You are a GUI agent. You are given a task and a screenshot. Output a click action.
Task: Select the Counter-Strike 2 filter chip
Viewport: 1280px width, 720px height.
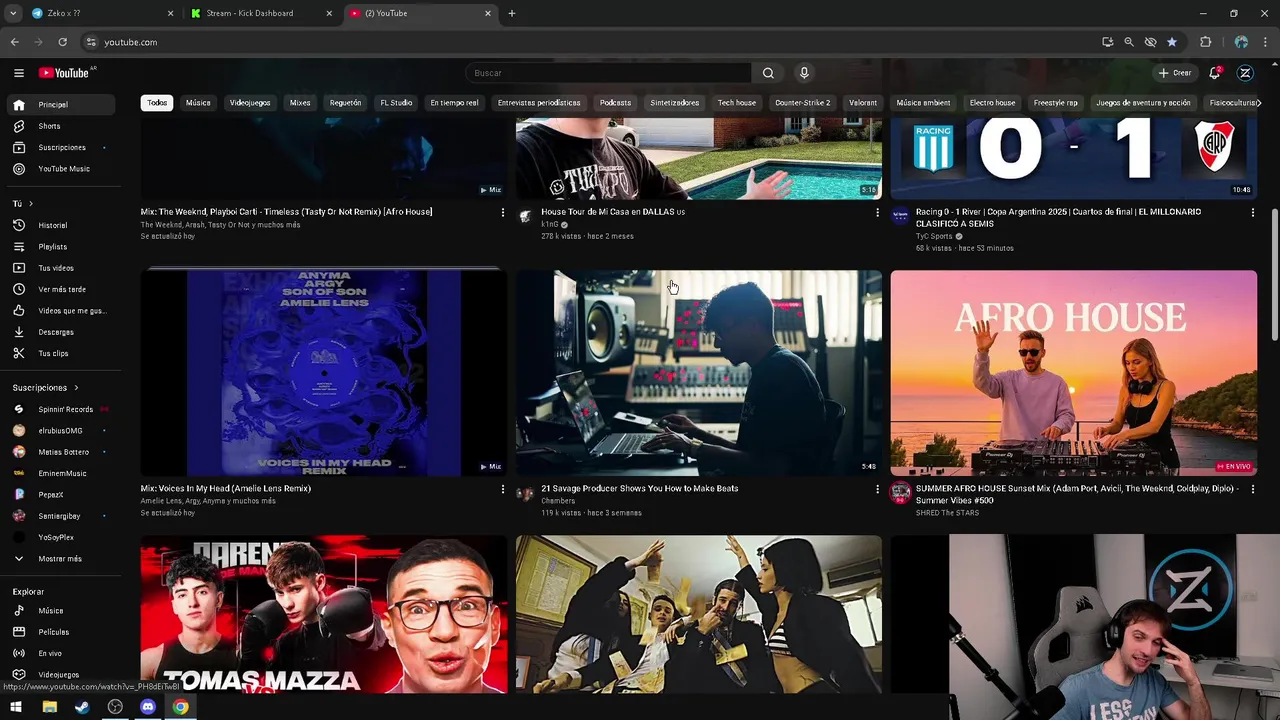click(x=802, y=103)
